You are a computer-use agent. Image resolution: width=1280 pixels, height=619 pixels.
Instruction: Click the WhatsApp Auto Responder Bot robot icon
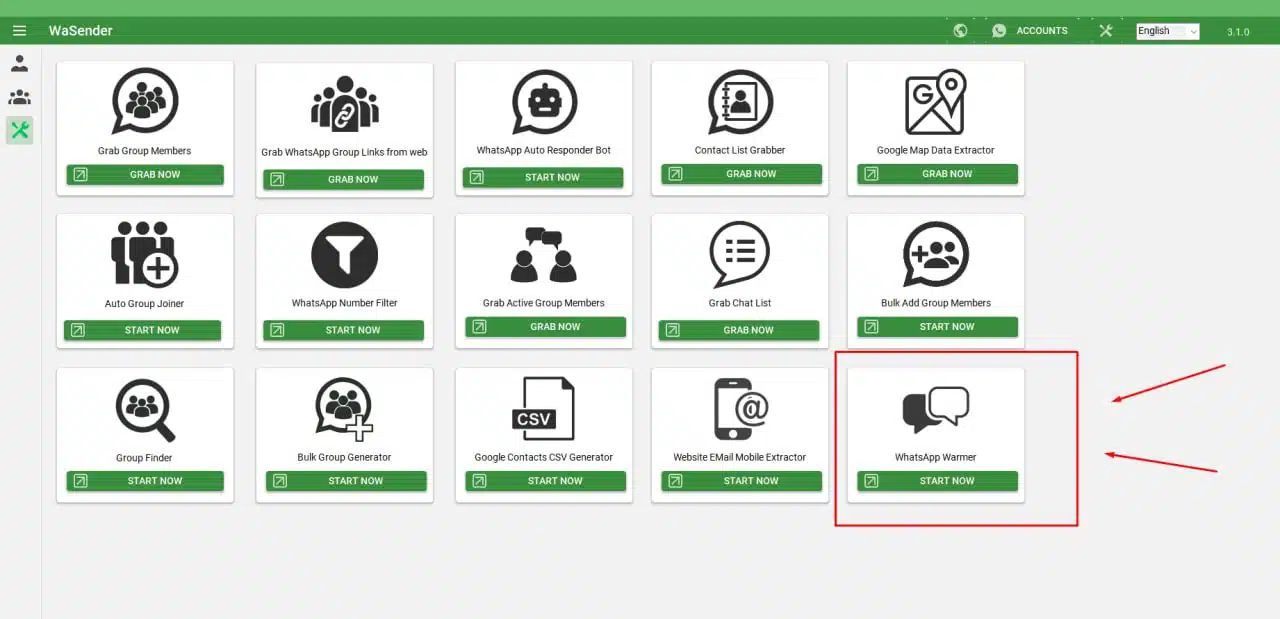pyautogui.click(x=544, y=103)
